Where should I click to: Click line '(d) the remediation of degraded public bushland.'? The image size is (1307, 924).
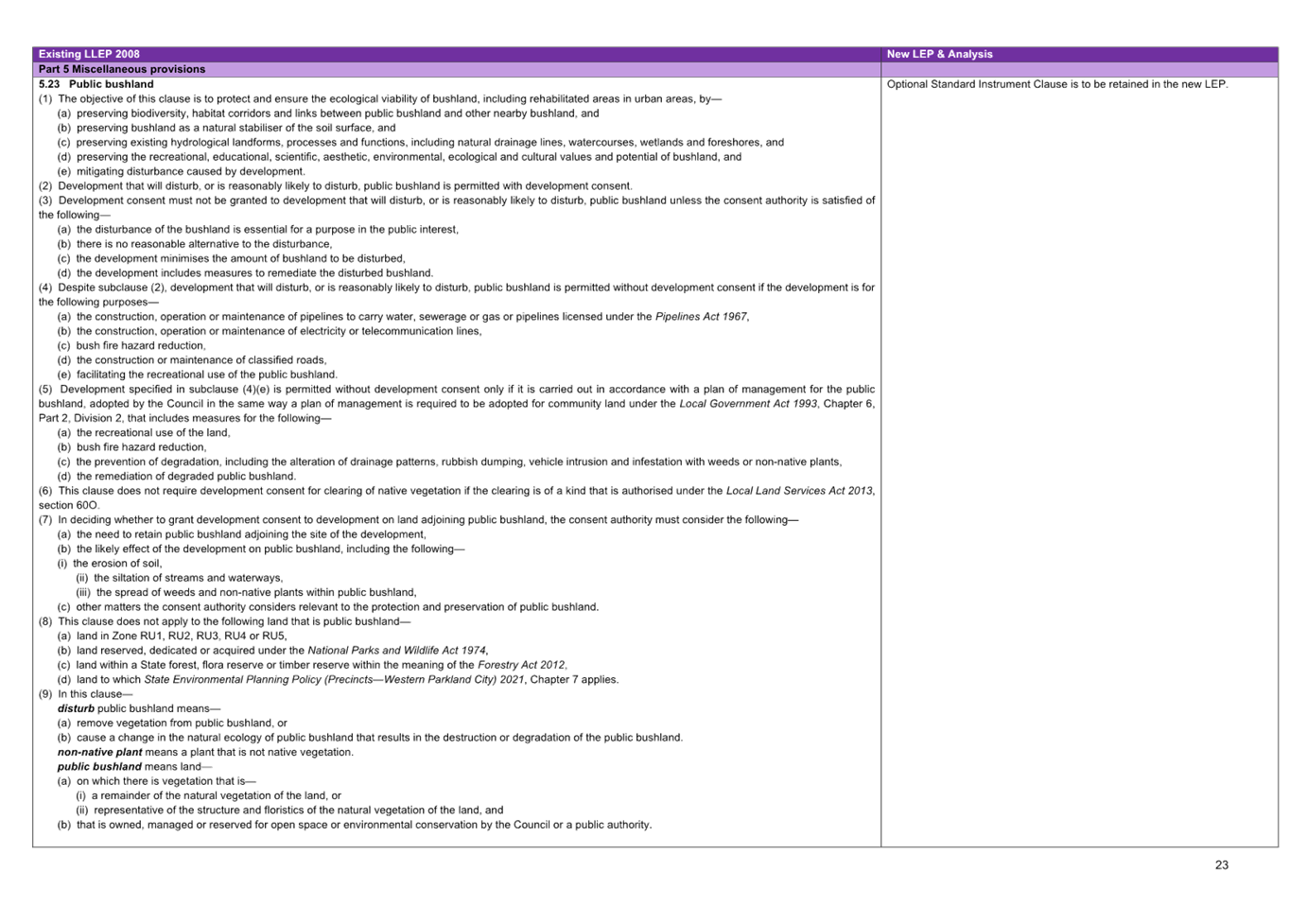[177, 477]
